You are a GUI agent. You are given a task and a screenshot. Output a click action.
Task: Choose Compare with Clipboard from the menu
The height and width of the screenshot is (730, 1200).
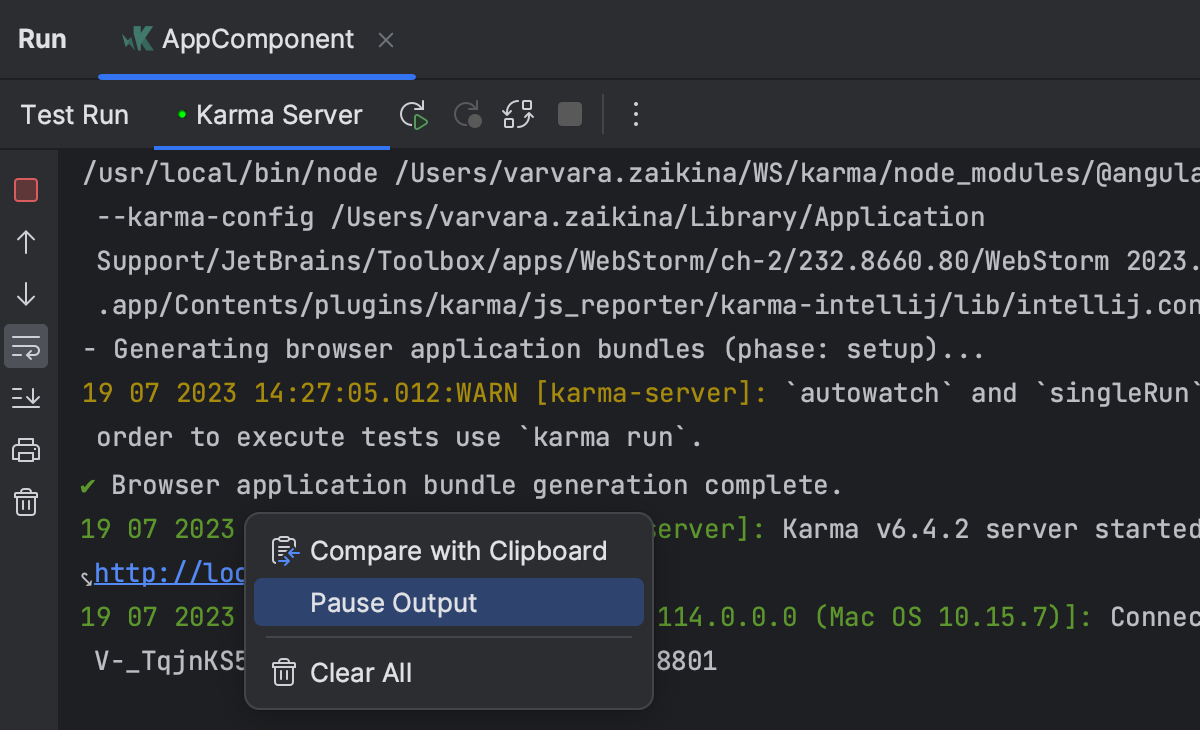tap(458, 550)
